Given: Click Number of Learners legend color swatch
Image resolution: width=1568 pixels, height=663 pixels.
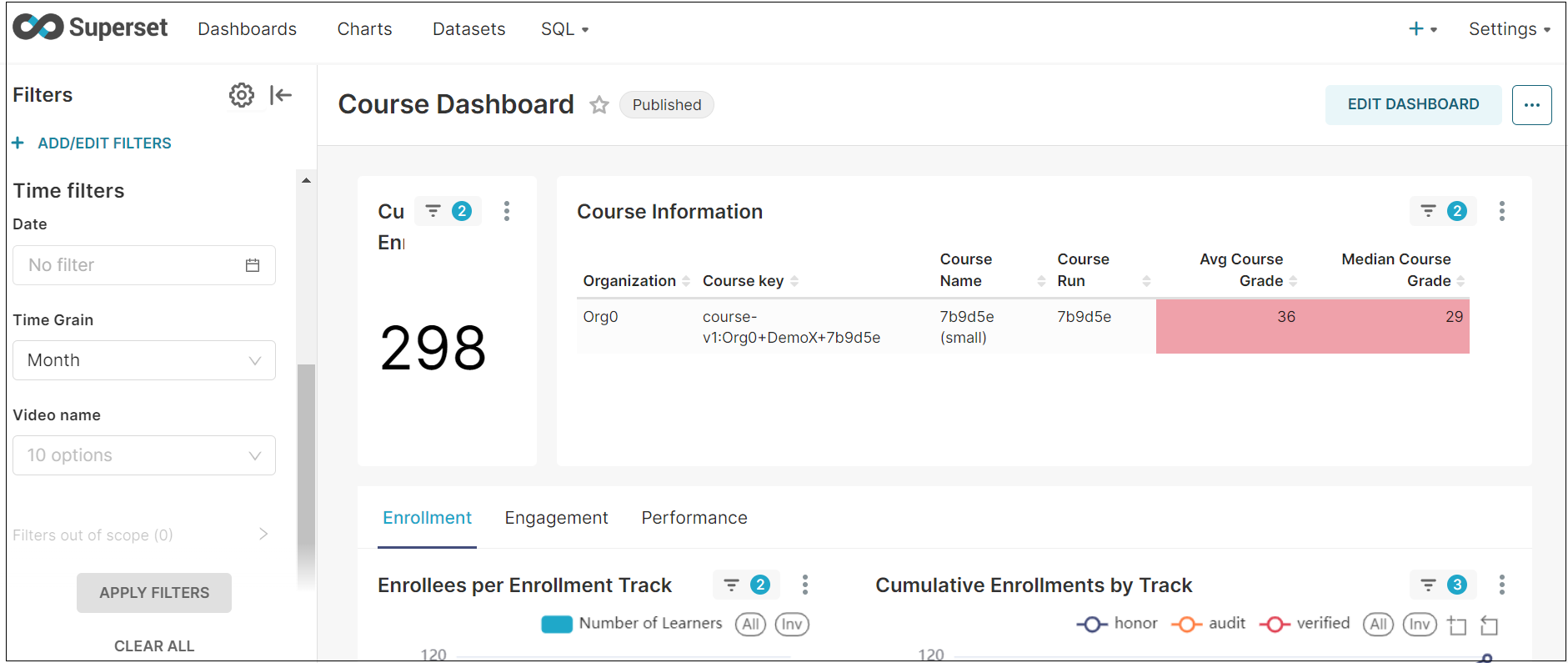Looking at the screenshot, I should (x=557, y=624).
